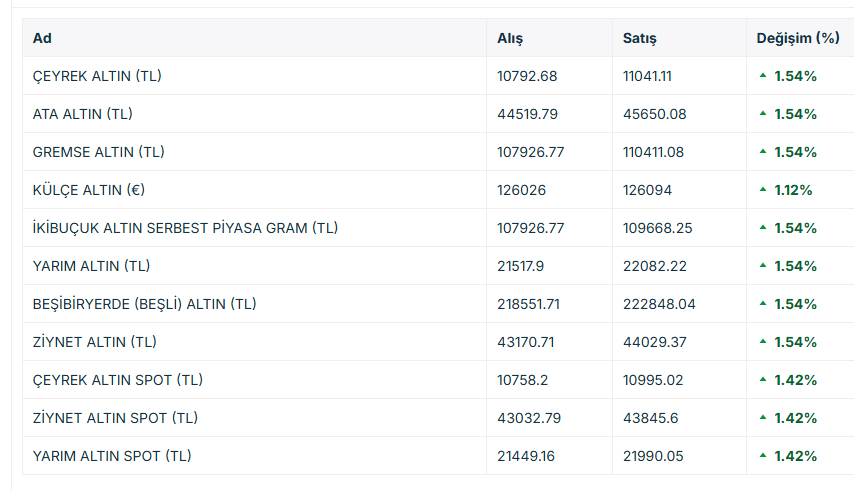Image resolution: width=854 pixels, height=491 pixels.
Task: Click buy price 21449.16
Action: coord(526,456)
